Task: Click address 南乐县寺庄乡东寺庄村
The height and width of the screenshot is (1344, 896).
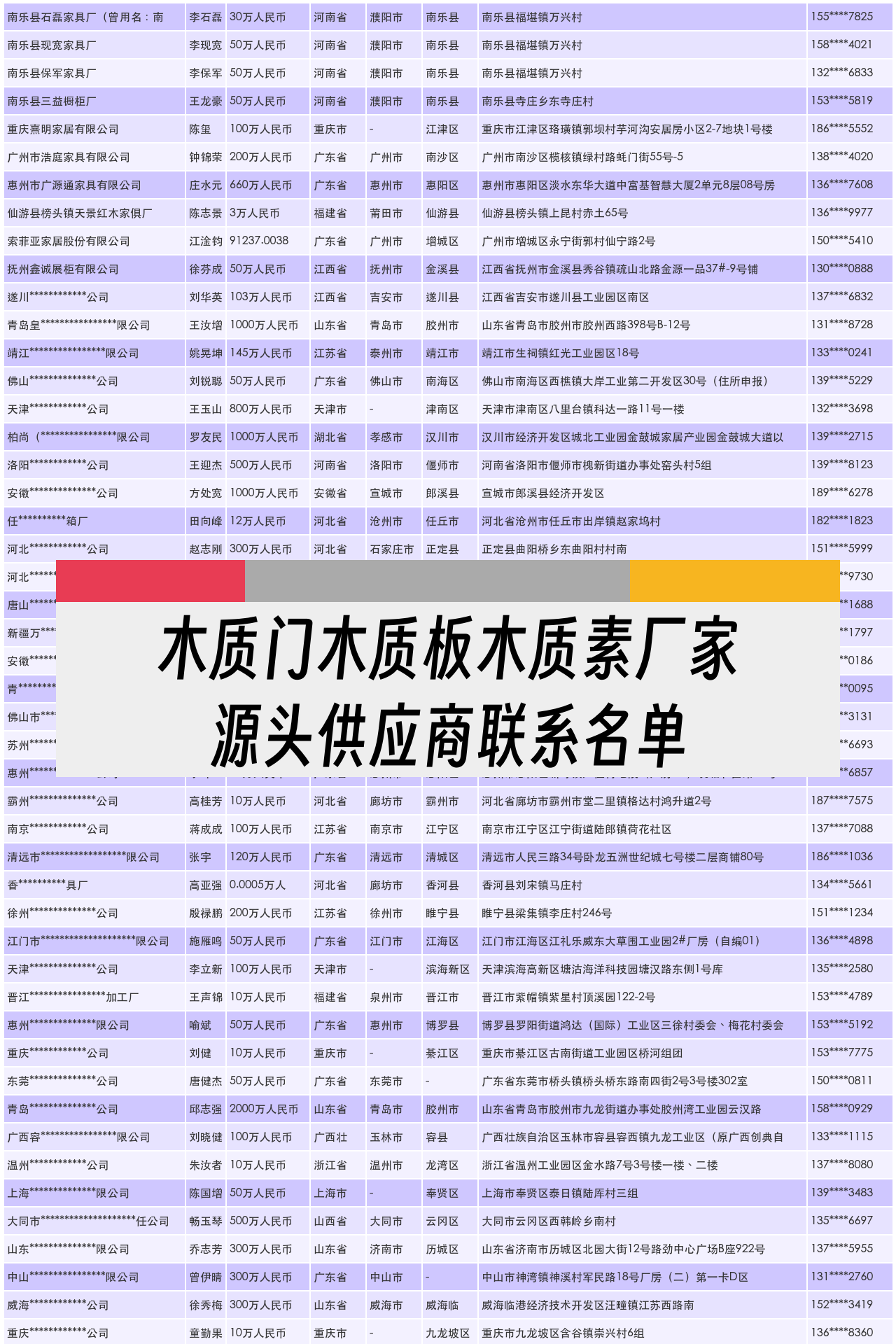Action: coord(538,101)
